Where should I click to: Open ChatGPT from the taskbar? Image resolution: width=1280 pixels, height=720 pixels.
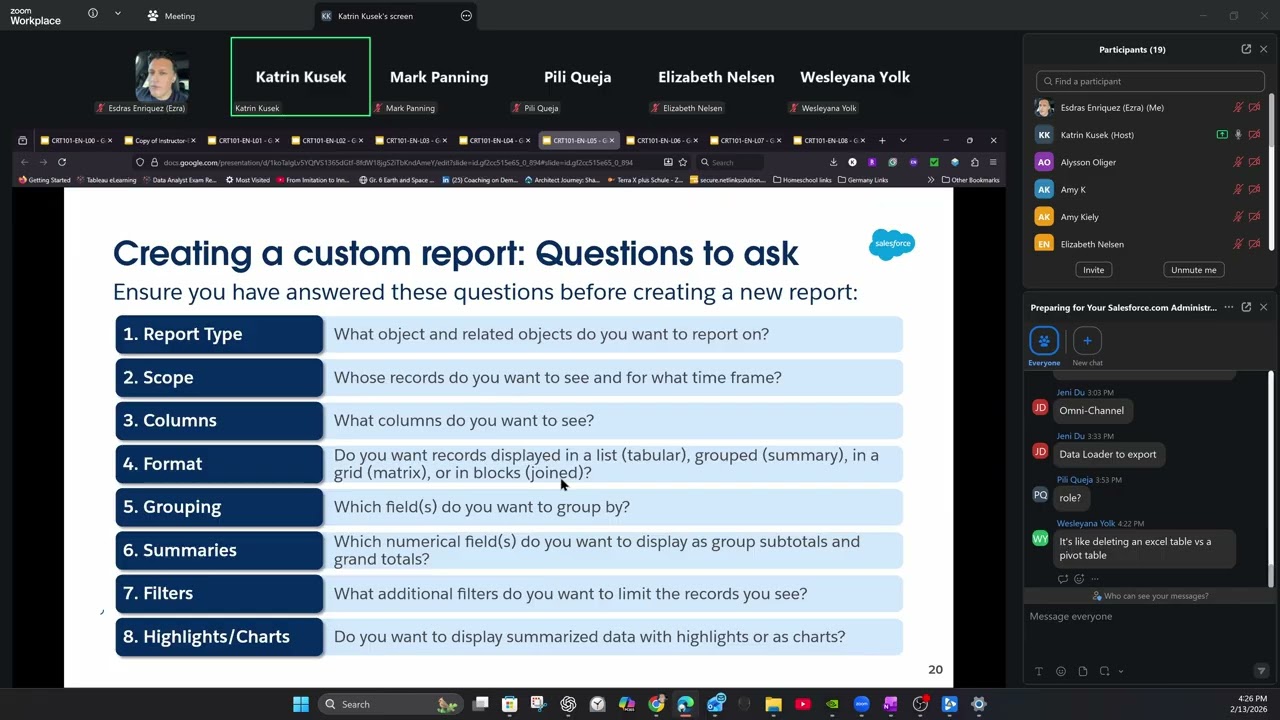(x=568, y=704)
